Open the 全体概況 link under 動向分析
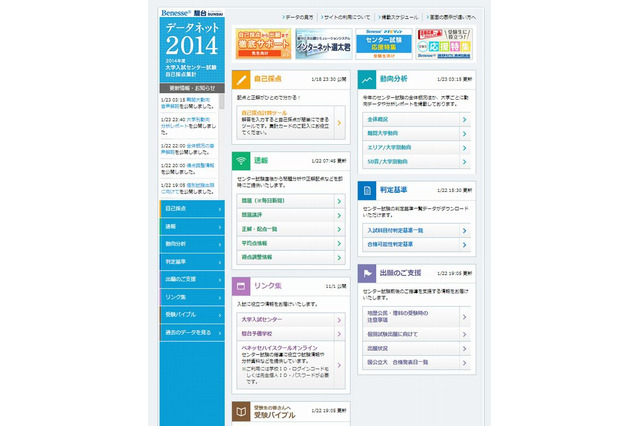Screen dimensions: 640x426 [378, 120]
